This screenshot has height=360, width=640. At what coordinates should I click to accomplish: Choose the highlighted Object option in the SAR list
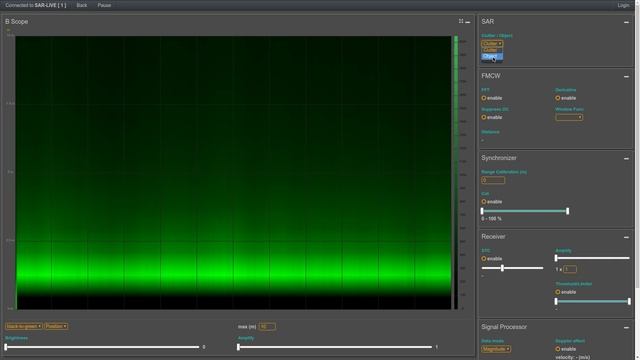coord(492,56)
